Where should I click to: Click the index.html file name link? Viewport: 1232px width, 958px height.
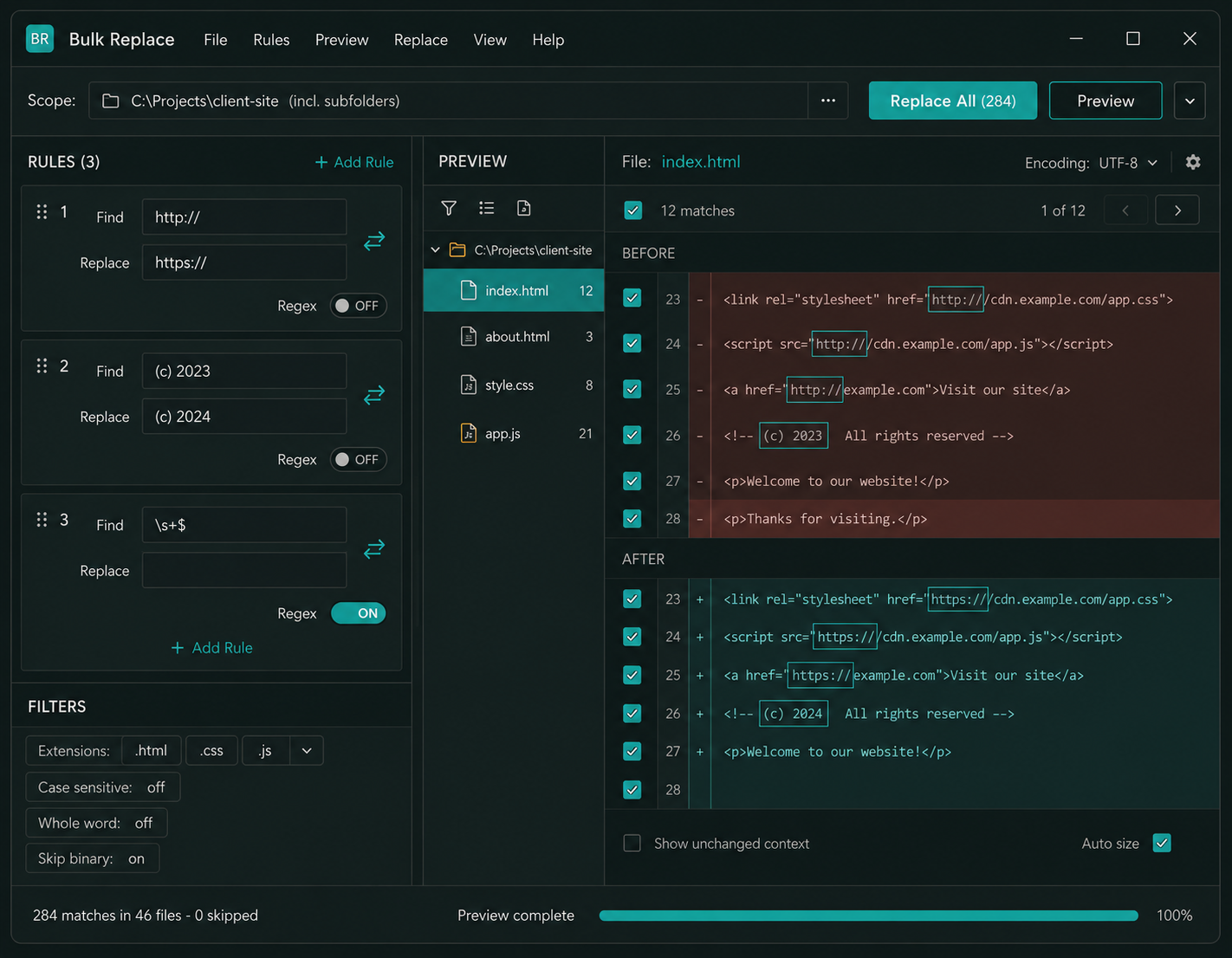coord(701,162)
